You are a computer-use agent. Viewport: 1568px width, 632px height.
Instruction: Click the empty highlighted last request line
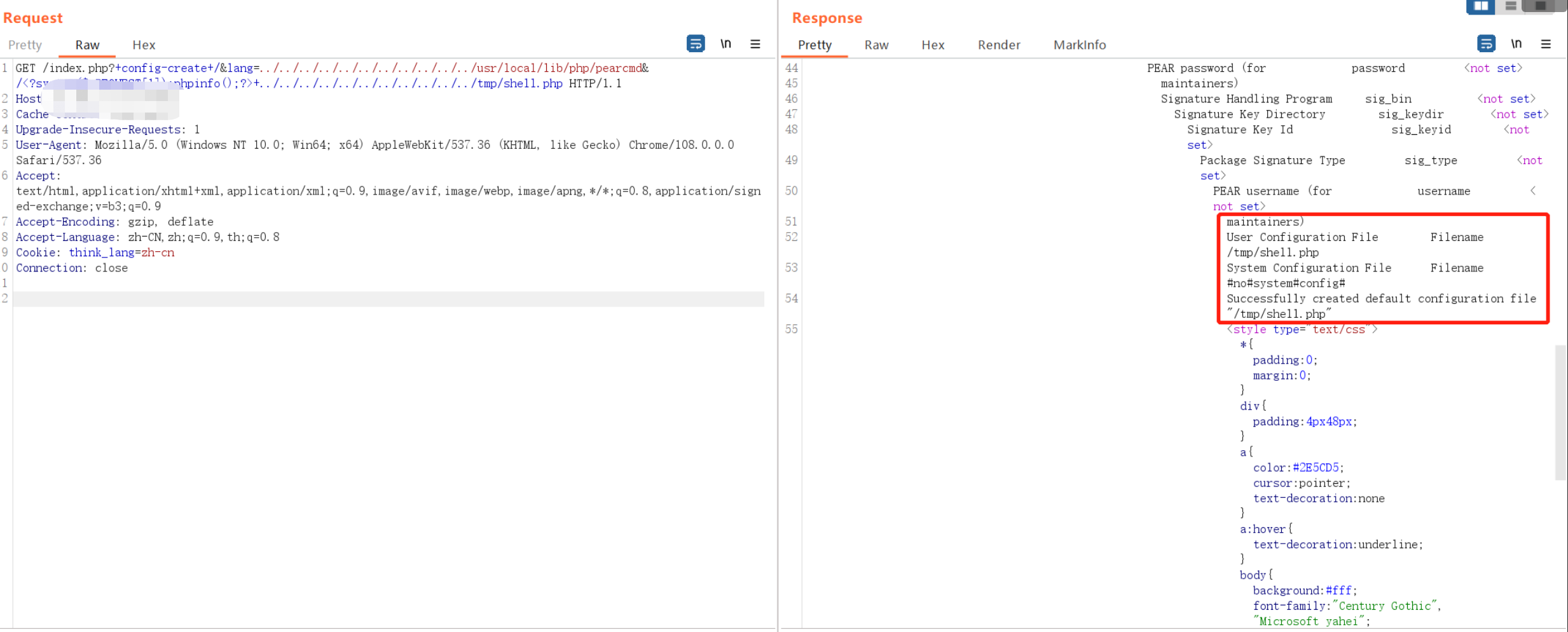click(x=389, y=299)
